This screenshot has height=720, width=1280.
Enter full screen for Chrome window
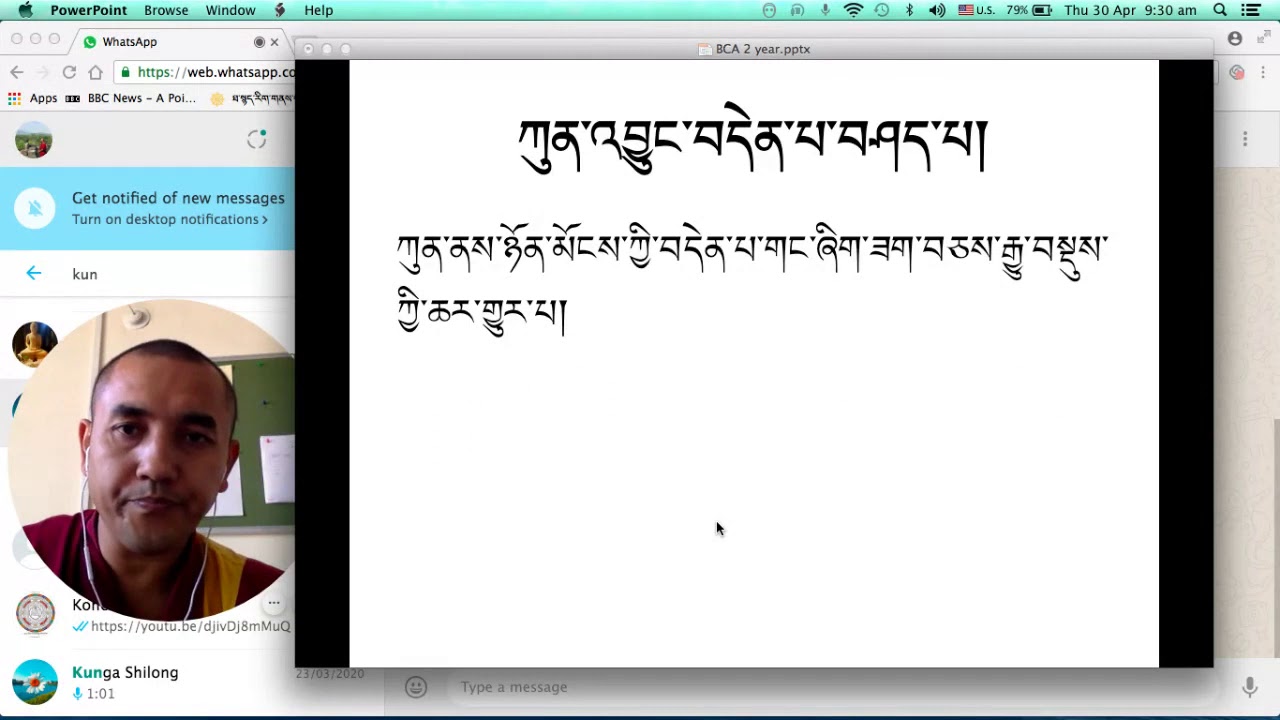coord(1264,38)
